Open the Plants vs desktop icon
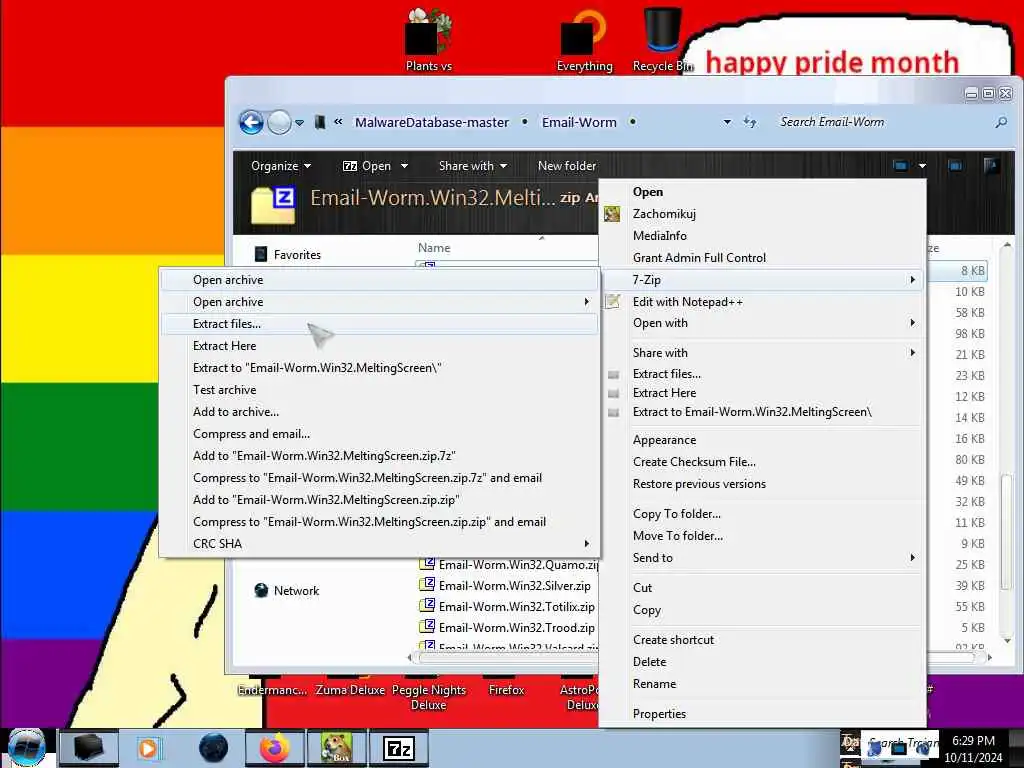Image resolution: width=1024 pixels, height=768 pixels. click(x=428, y=38)
